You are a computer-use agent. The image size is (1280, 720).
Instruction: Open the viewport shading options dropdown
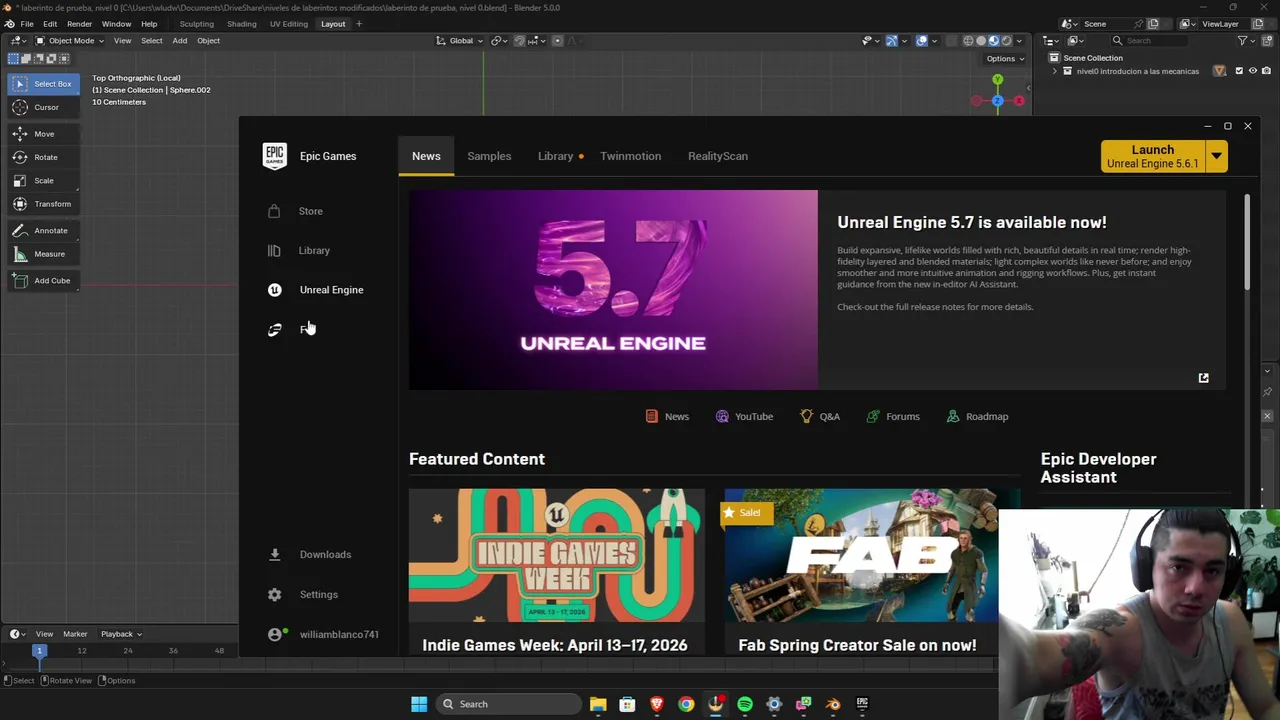click(x=1020, y=41)
